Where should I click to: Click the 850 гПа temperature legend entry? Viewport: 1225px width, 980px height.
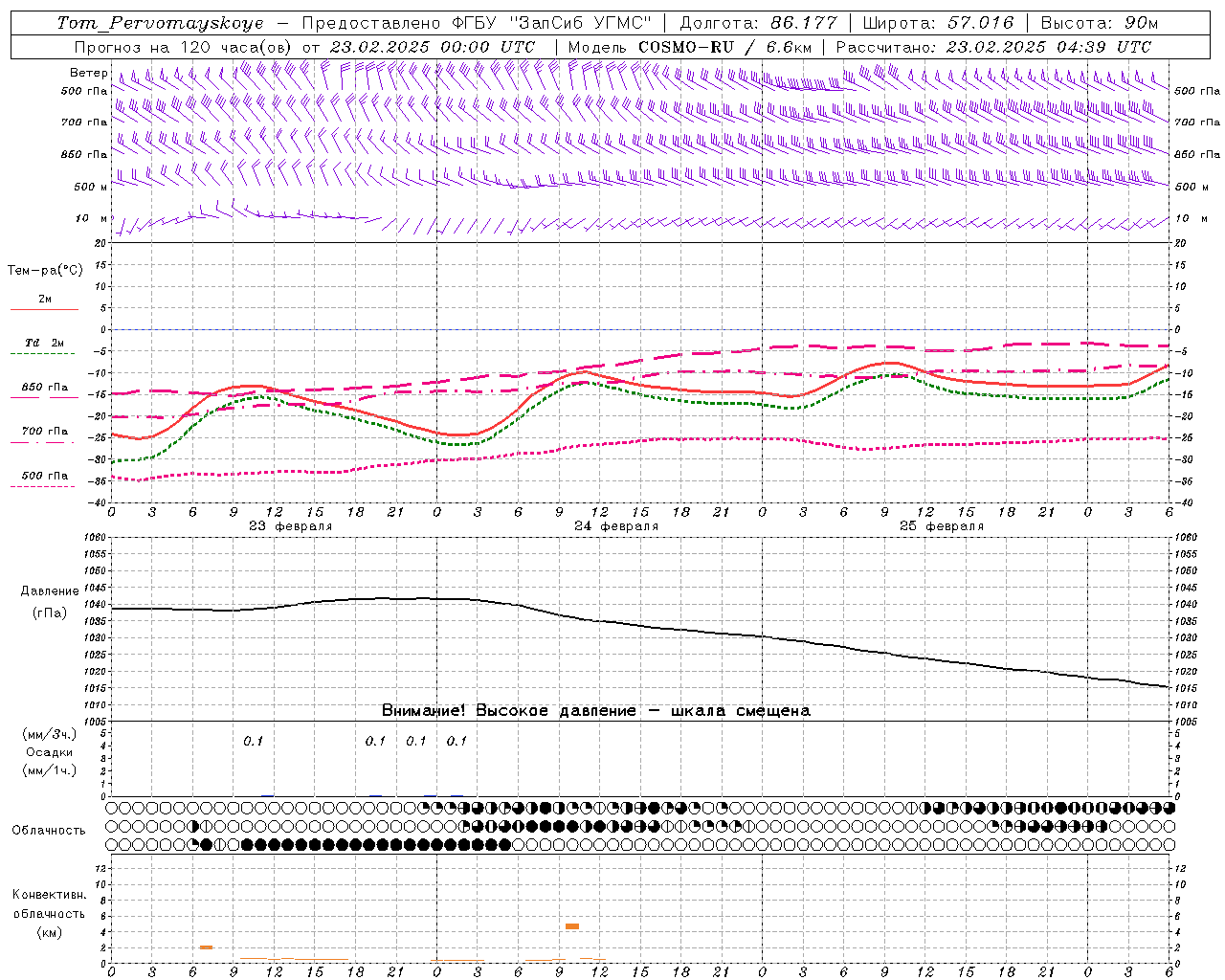click(x=45, y=387)
